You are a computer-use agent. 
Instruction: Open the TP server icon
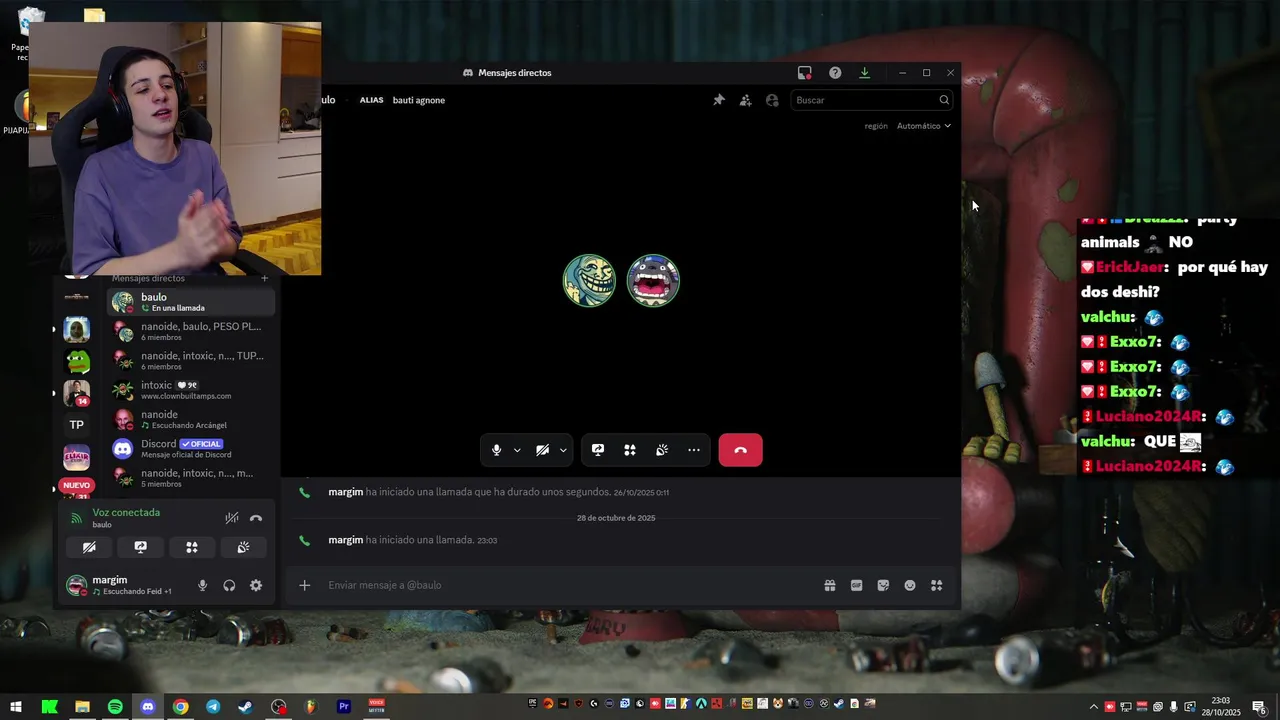[x=77, y=425]
